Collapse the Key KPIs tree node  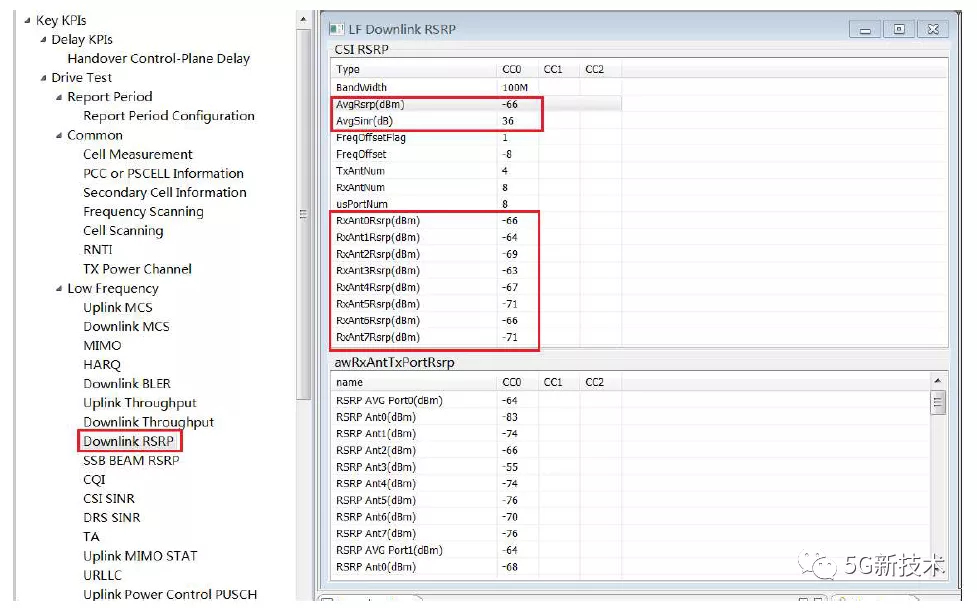tap(27, 21)
